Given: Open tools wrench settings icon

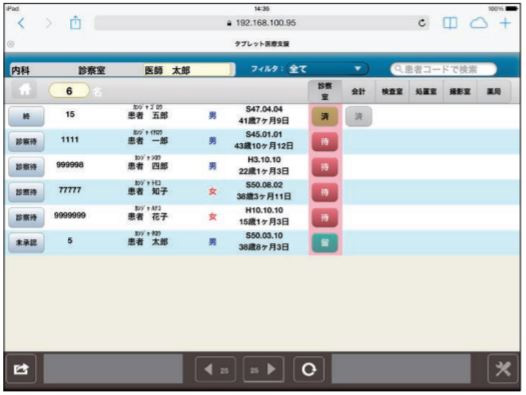Looking at the screenshot, I should [503, 369].
